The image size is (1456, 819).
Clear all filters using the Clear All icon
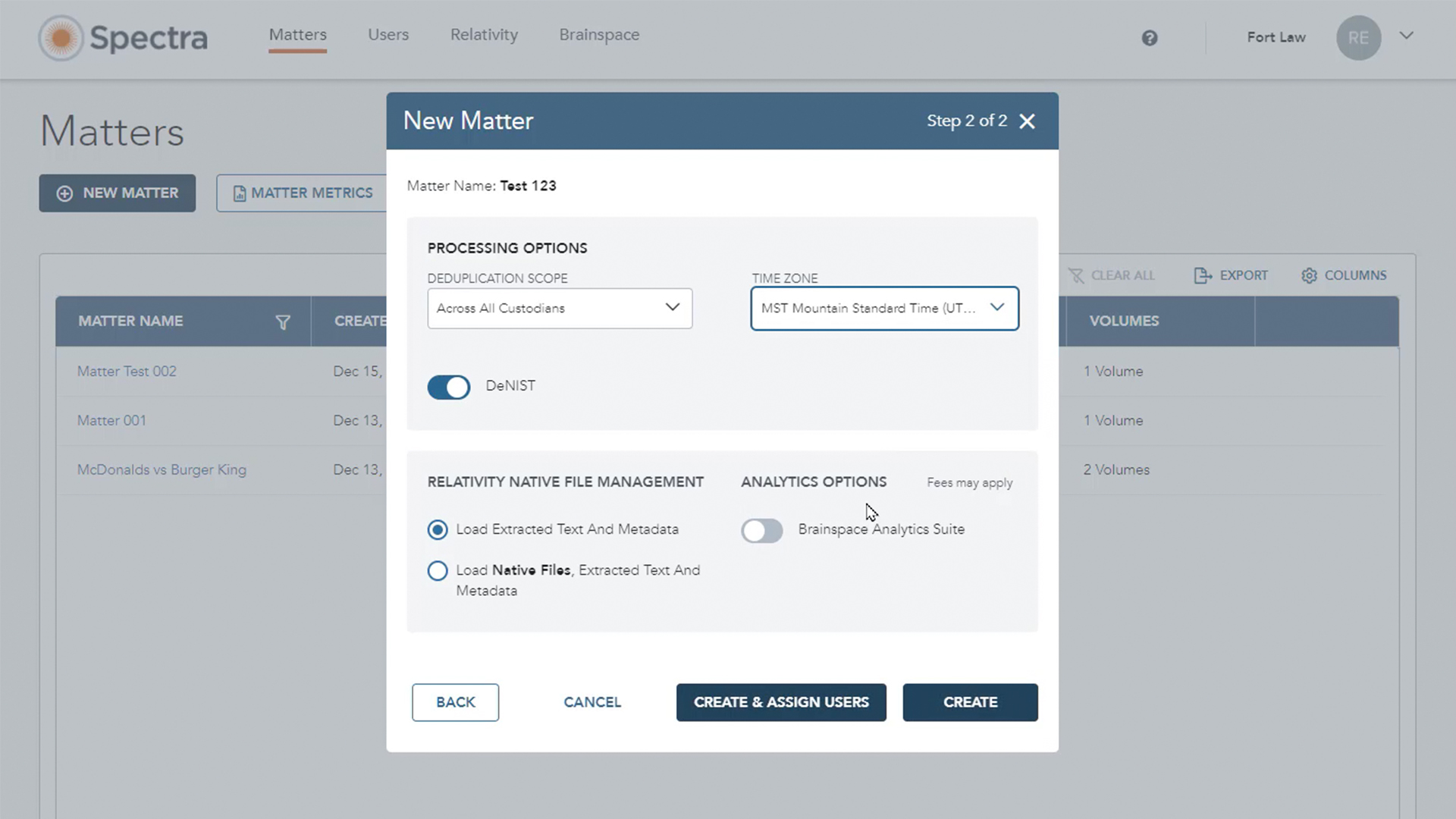tap(1078, 275)
